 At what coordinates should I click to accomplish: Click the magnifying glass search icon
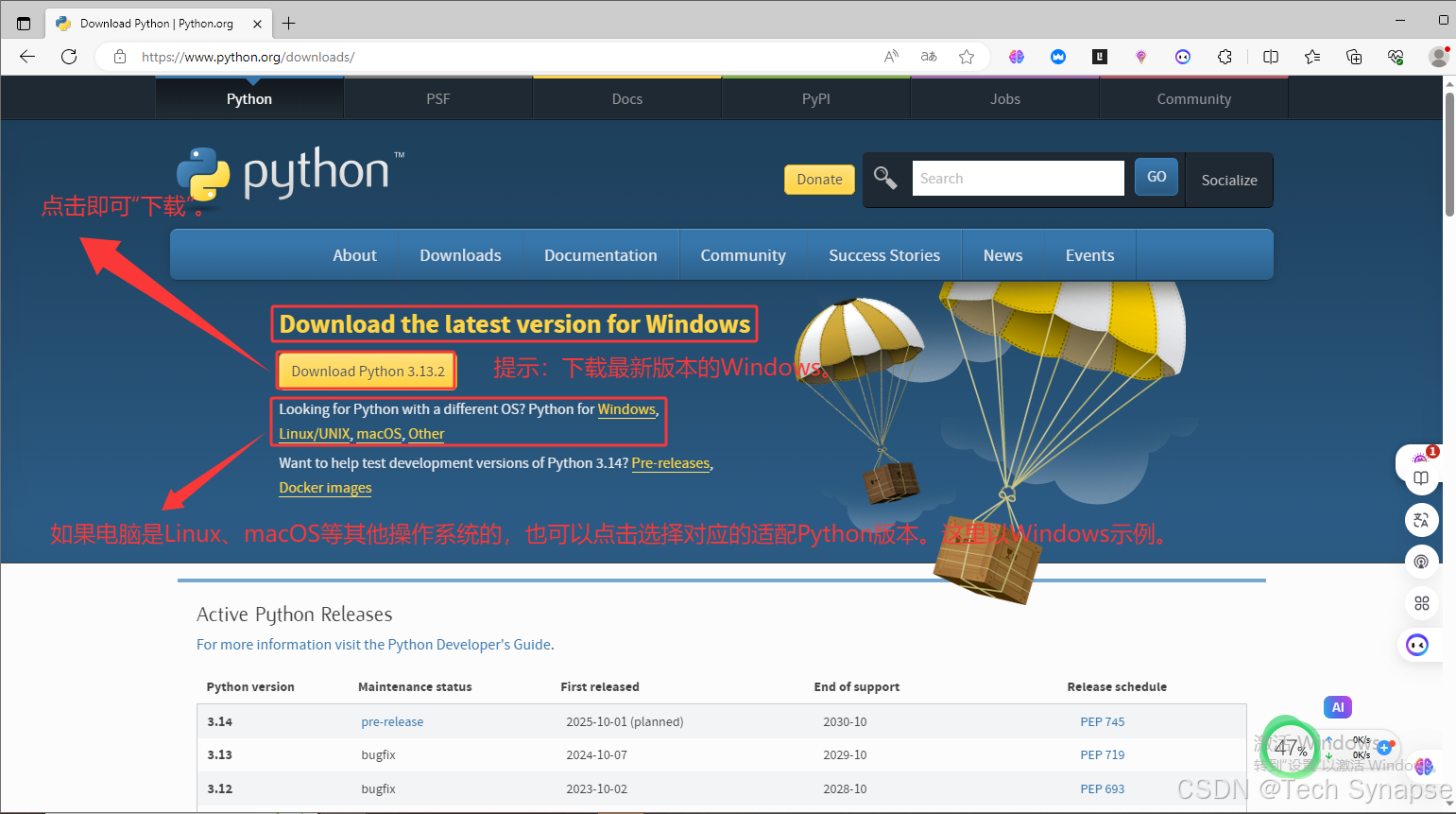tap(885, 178)
